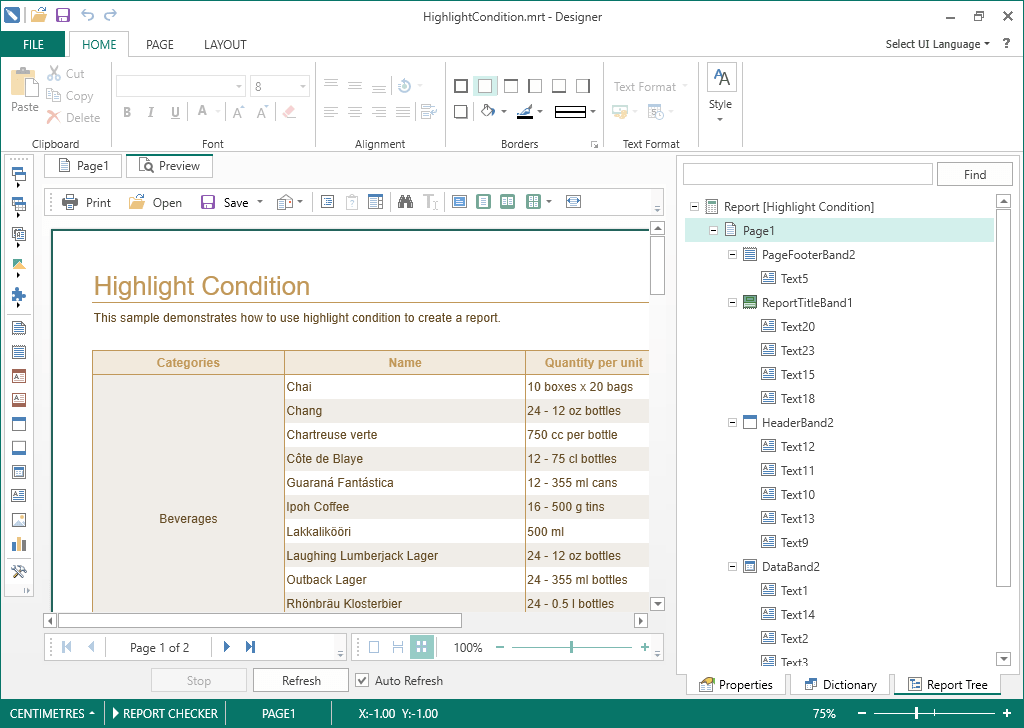Viewport: 1024px width, 728px height.
Task: Click the Clear Formatting eraser in Font group
Action: tap(289, 112)
